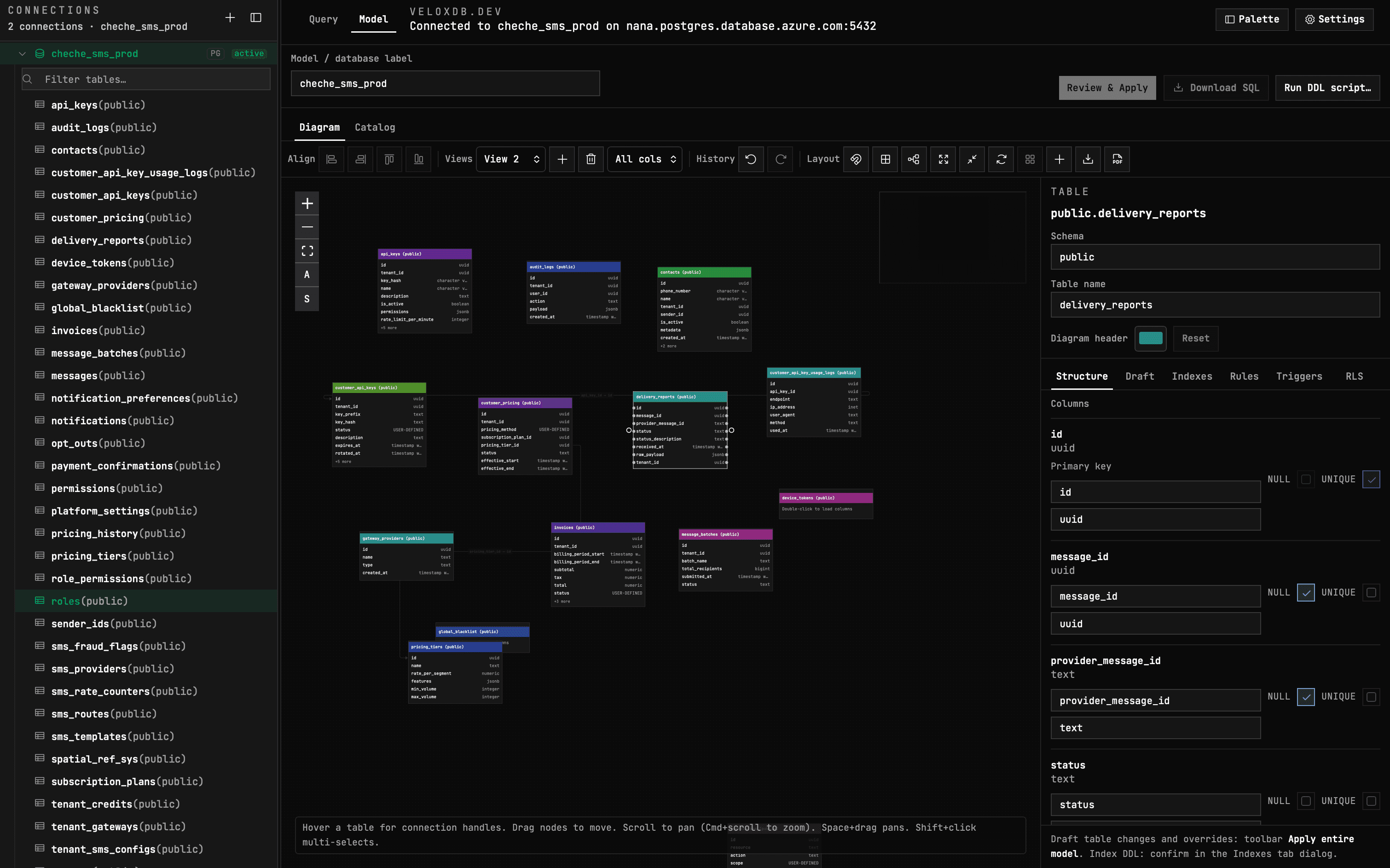This screenshot has width=1390, height=868.
Task: Delete the current view with trash icon
Action: pos(591,159)
